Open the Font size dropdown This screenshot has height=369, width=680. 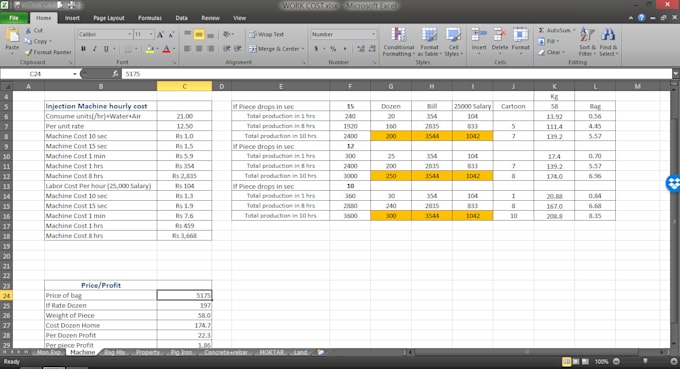point(150,34)
